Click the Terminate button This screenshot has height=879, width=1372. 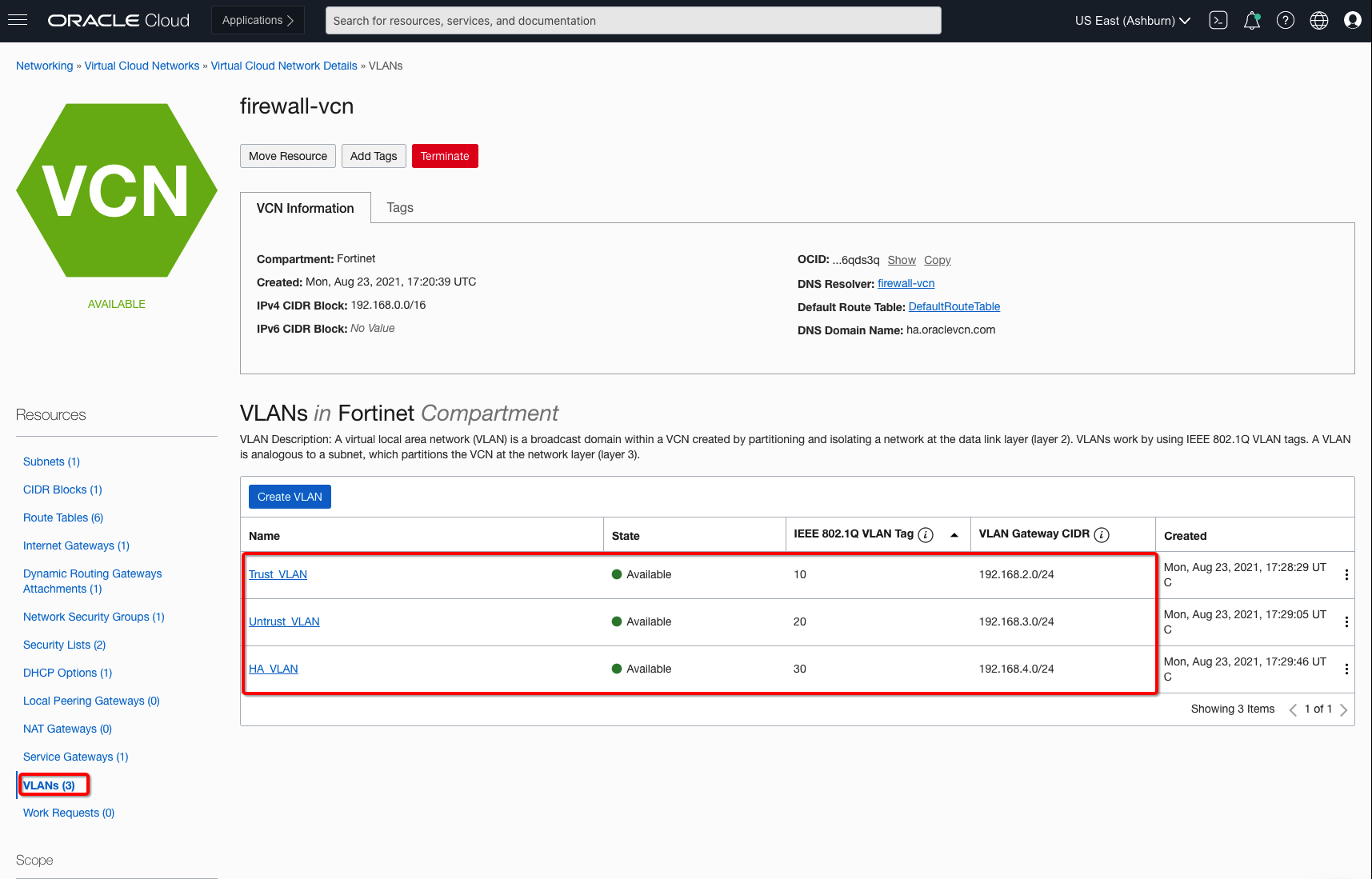445,156
